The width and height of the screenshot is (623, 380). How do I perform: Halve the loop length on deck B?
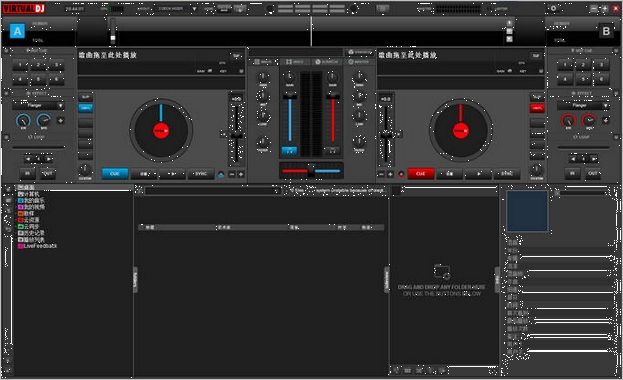click(573, 159)
